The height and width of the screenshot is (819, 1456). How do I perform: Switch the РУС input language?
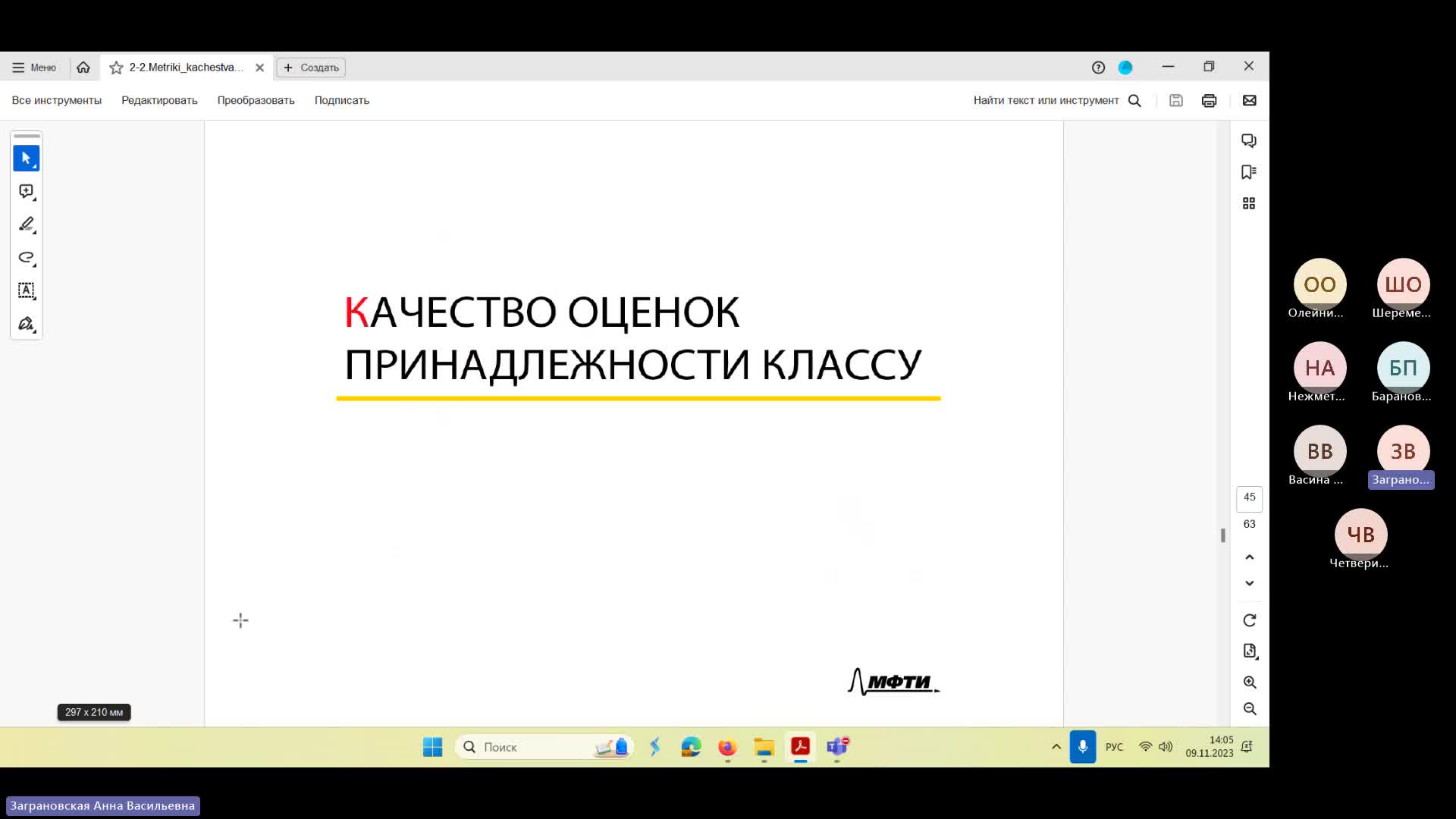1114,747
